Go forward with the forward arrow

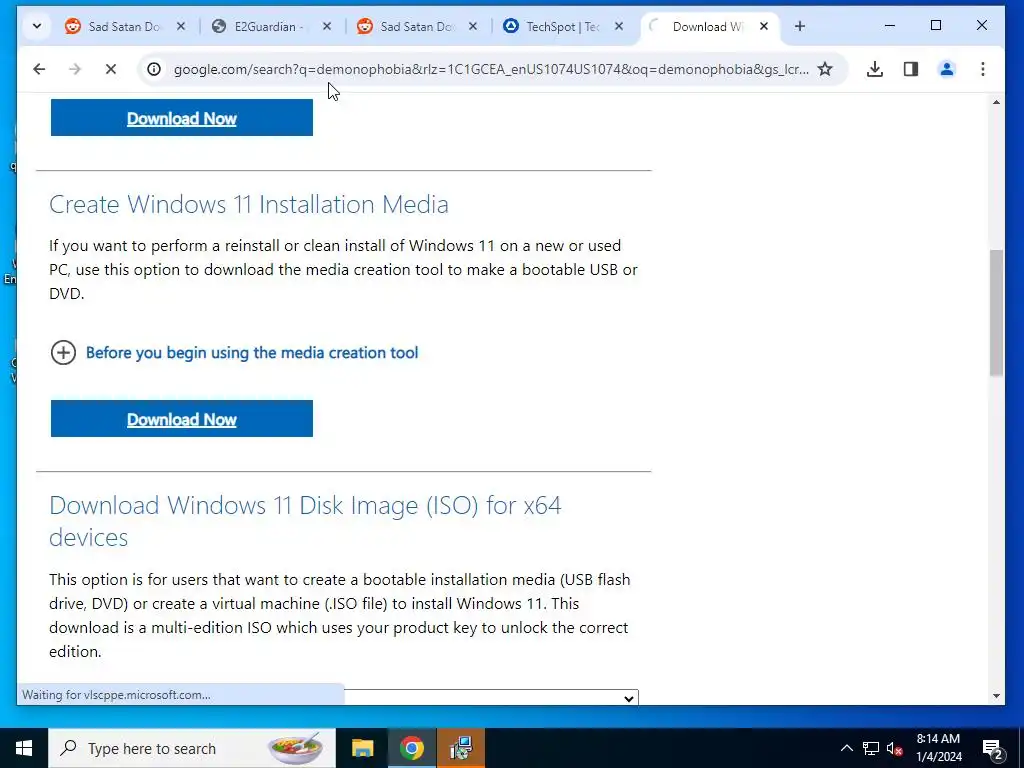tap(75, 69)
